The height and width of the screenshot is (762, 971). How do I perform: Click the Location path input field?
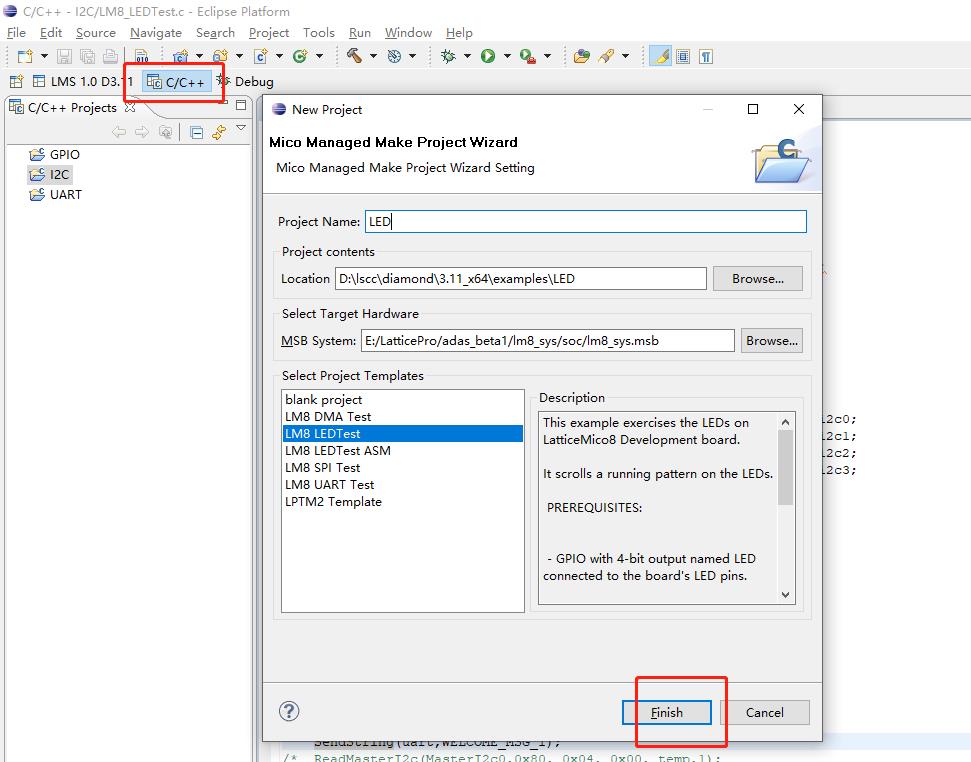click(x=521, y=279)
